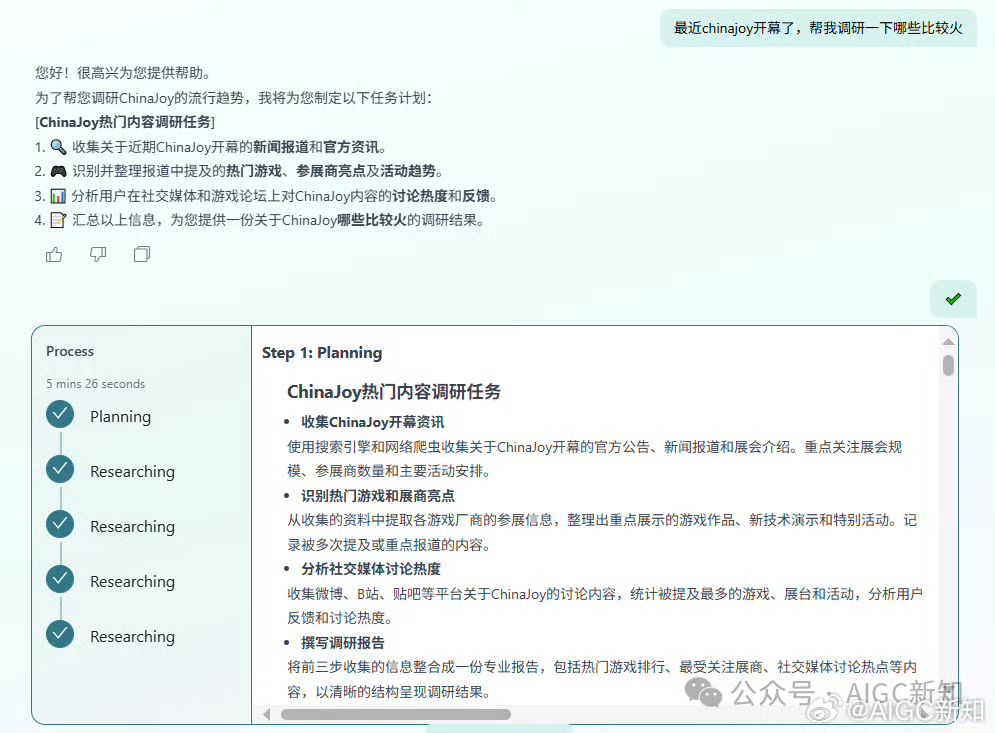Click the thumbs down icon

click(98, 254)
